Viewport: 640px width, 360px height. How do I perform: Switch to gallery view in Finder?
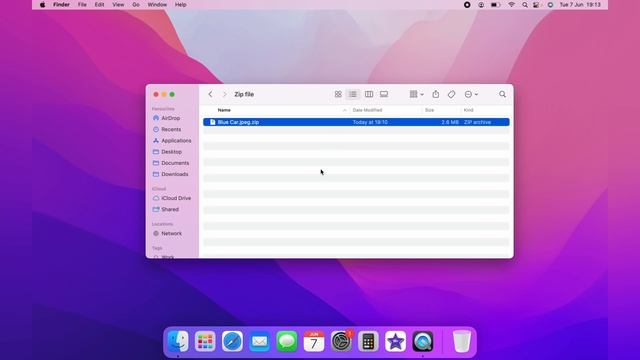384,94
